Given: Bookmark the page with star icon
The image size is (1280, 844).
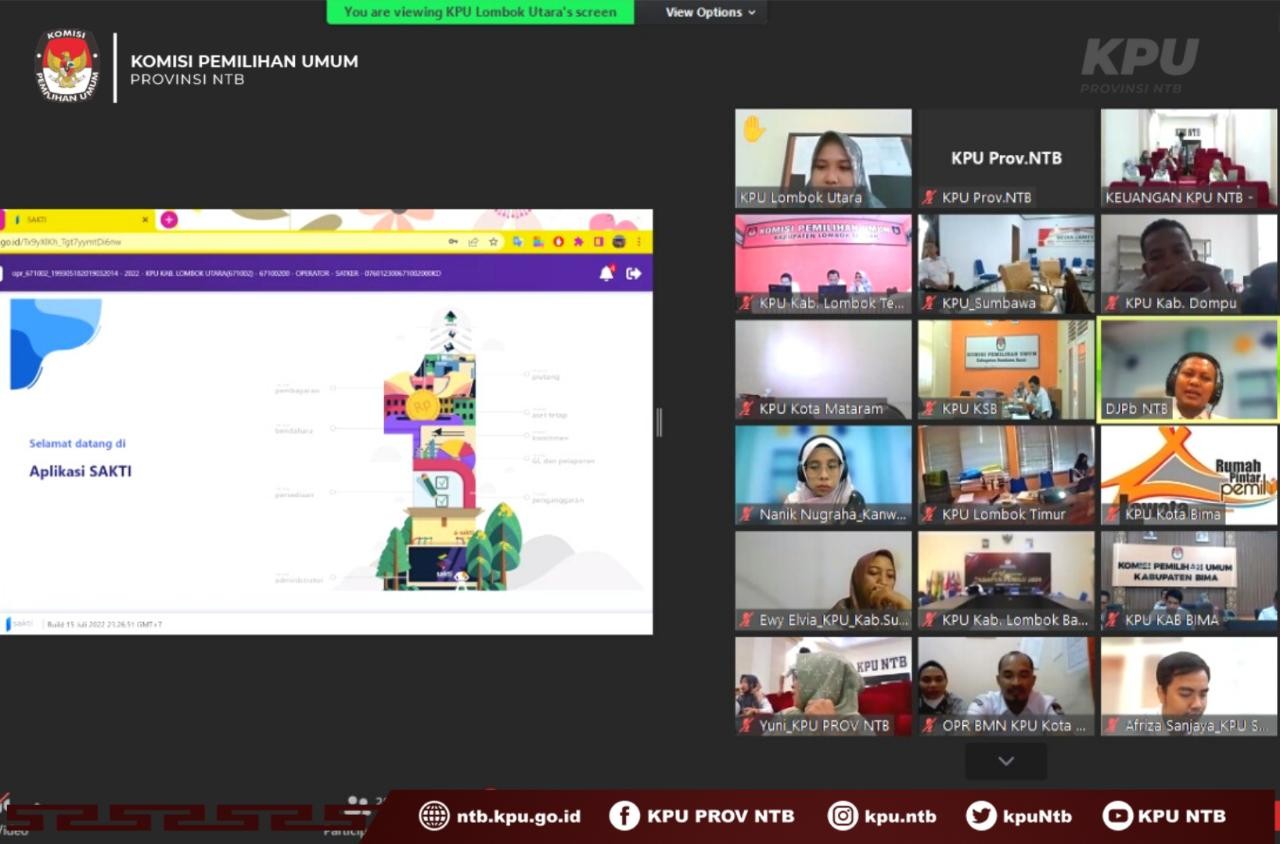Looking at the screenshot, I should coord(493,242).
